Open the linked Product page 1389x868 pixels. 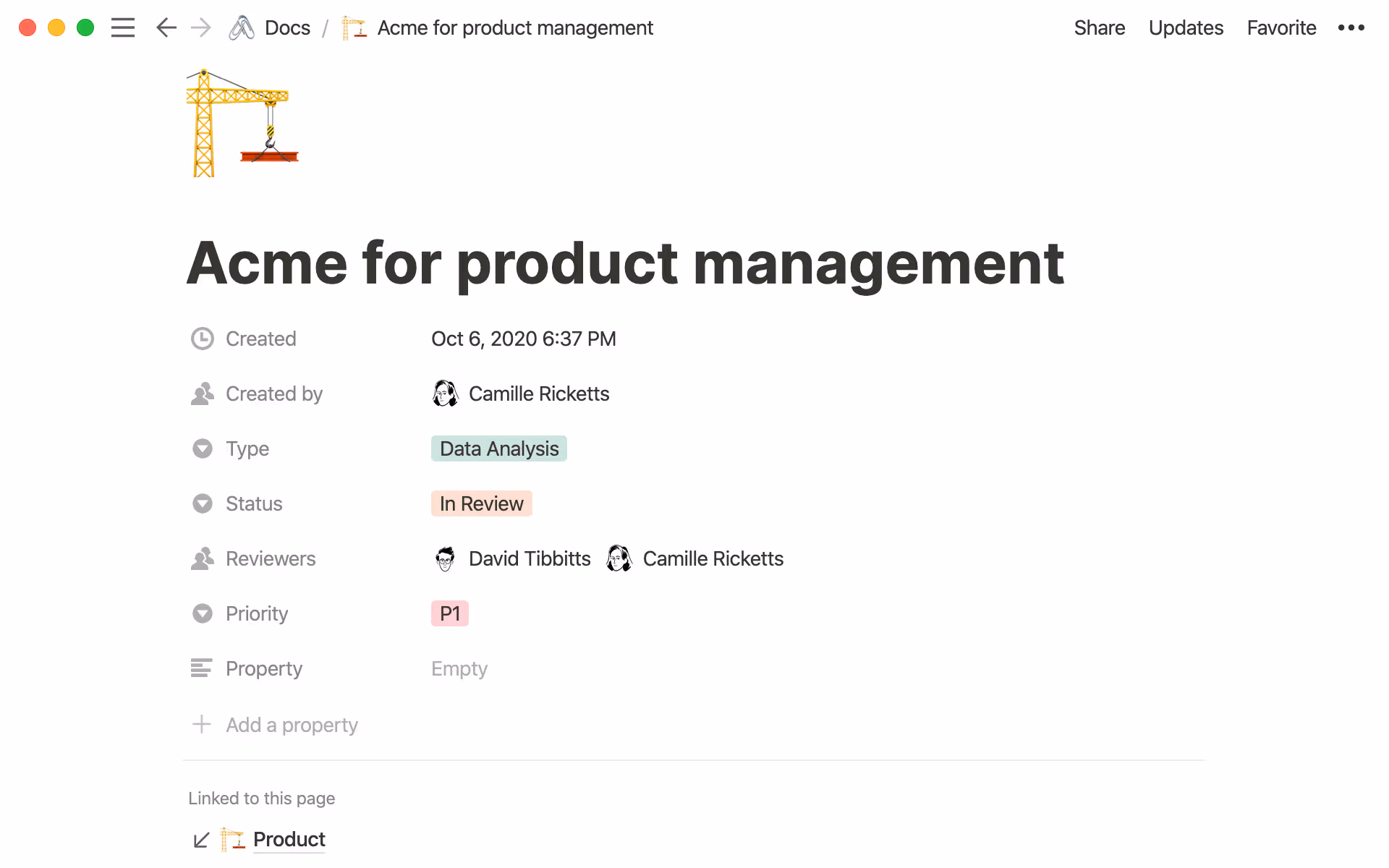click(289, 839)
